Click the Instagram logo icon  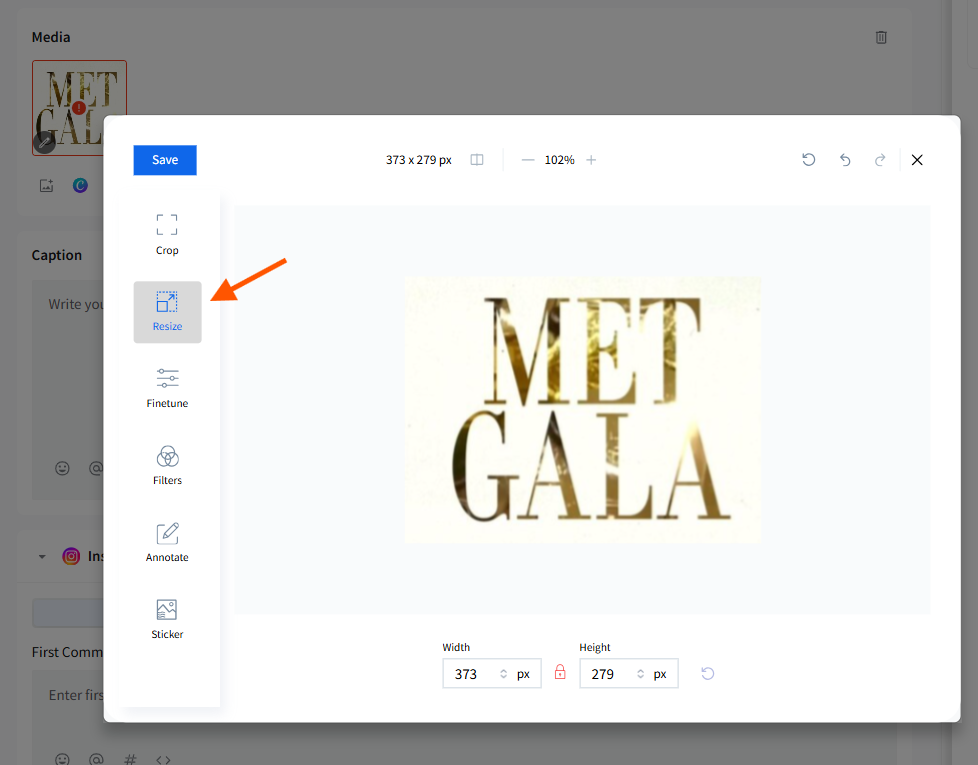click(x=71, y=556)
